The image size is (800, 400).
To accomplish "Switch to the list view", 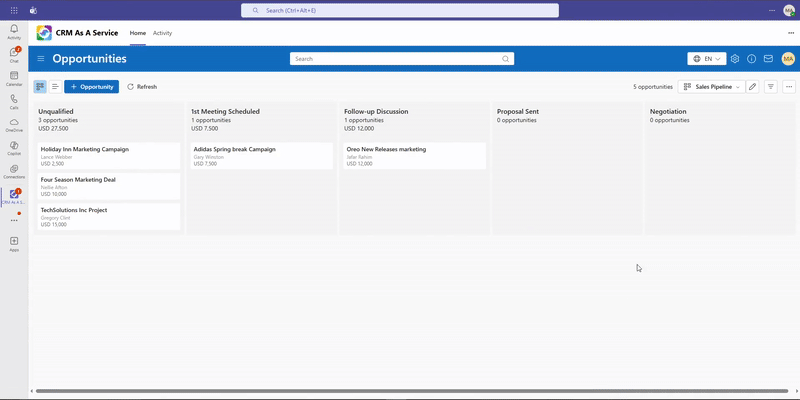I will point(55,87).
